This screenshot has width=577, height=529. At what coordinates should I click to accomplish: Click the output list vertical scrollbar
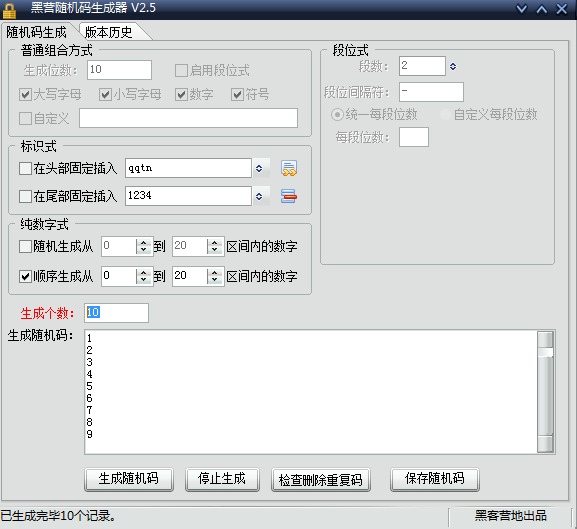[x=545, y=392]
